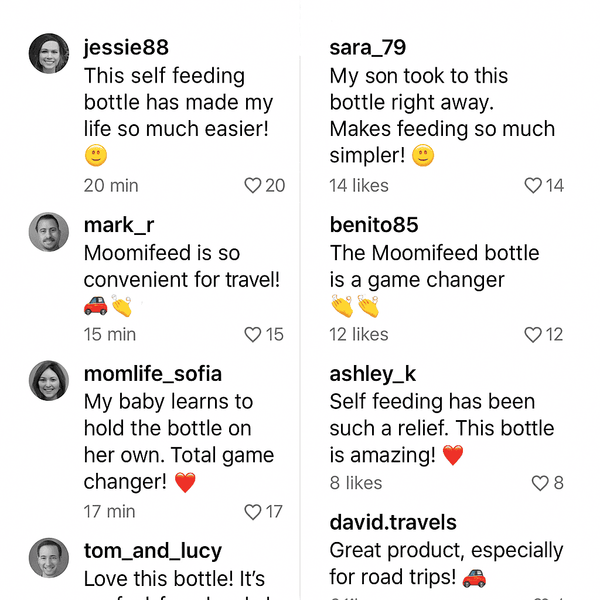Viewport: 600px width, 600px height.
Task: View the 8 likes on ashley_k's comment
Action: [x=356, y=483]
